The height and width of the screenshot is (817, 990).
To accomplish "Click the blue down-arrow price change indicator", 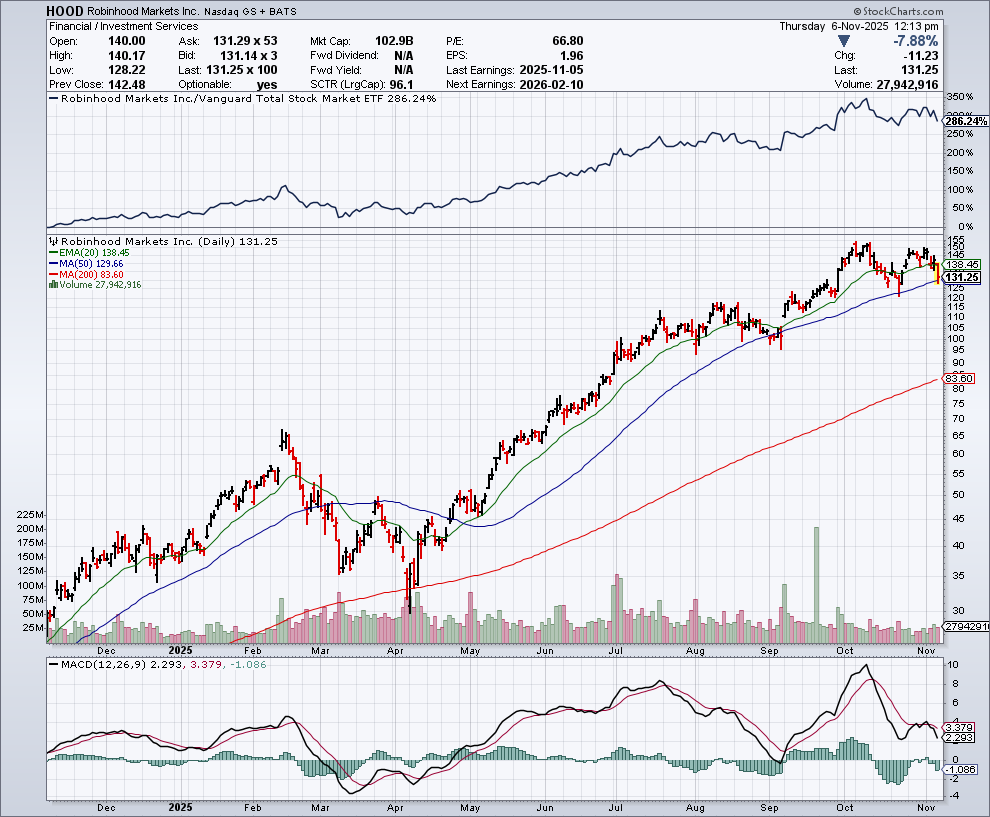I will [x=844, y=41].
